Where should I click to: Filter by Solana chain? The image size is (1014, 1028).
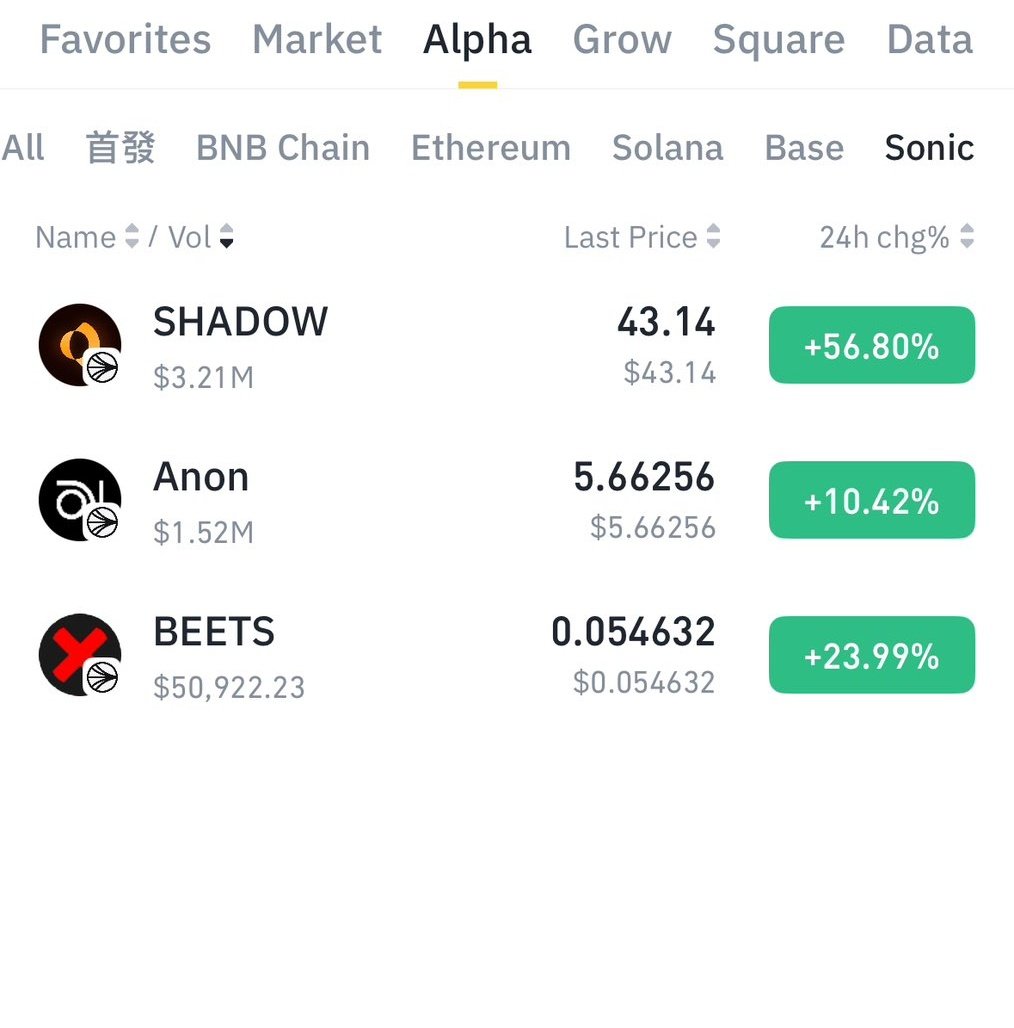click(x=667, y=148)
